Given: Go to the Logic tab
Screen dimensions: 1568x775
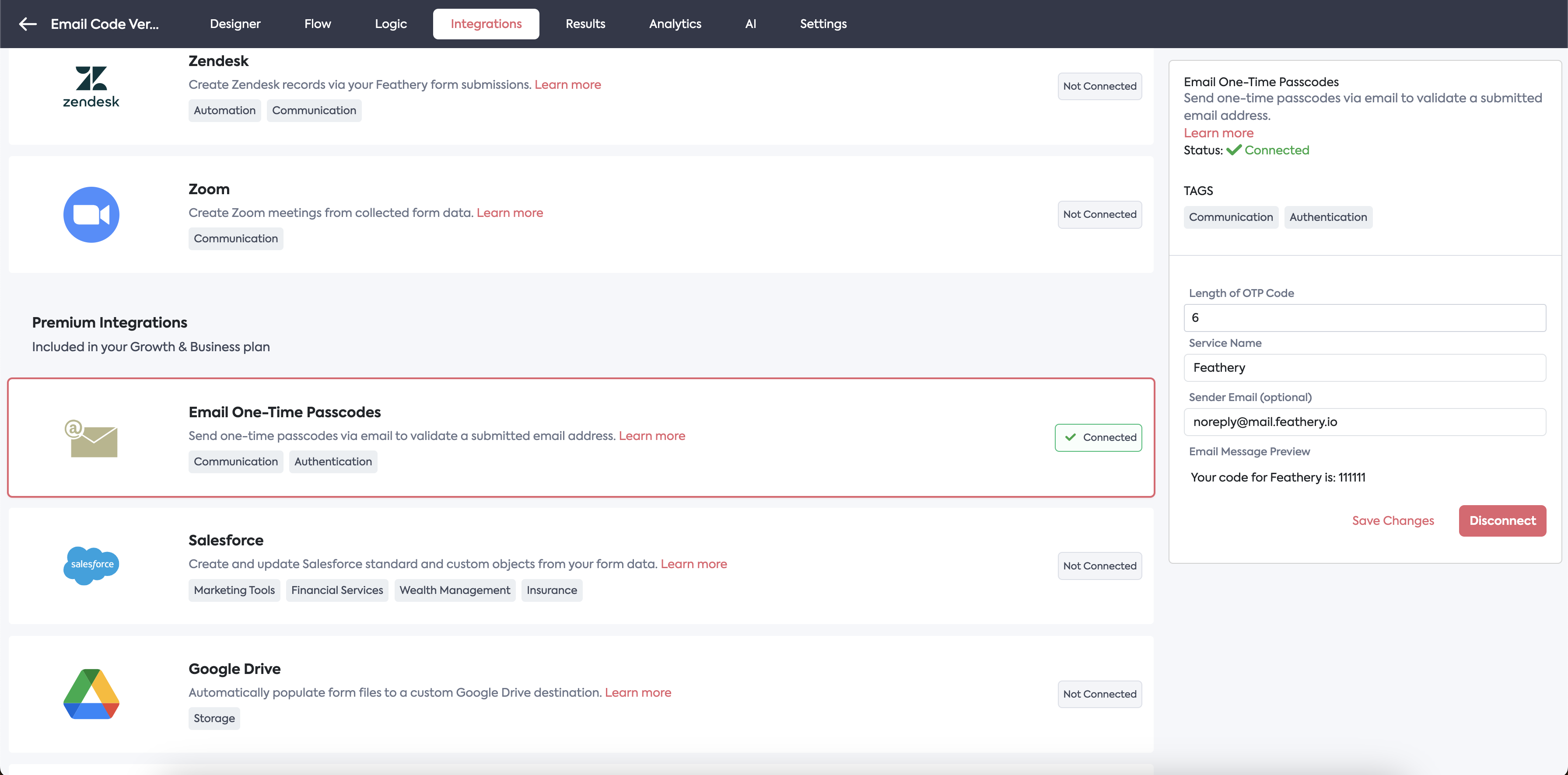Looking at the screenshot, I should 391,24.
